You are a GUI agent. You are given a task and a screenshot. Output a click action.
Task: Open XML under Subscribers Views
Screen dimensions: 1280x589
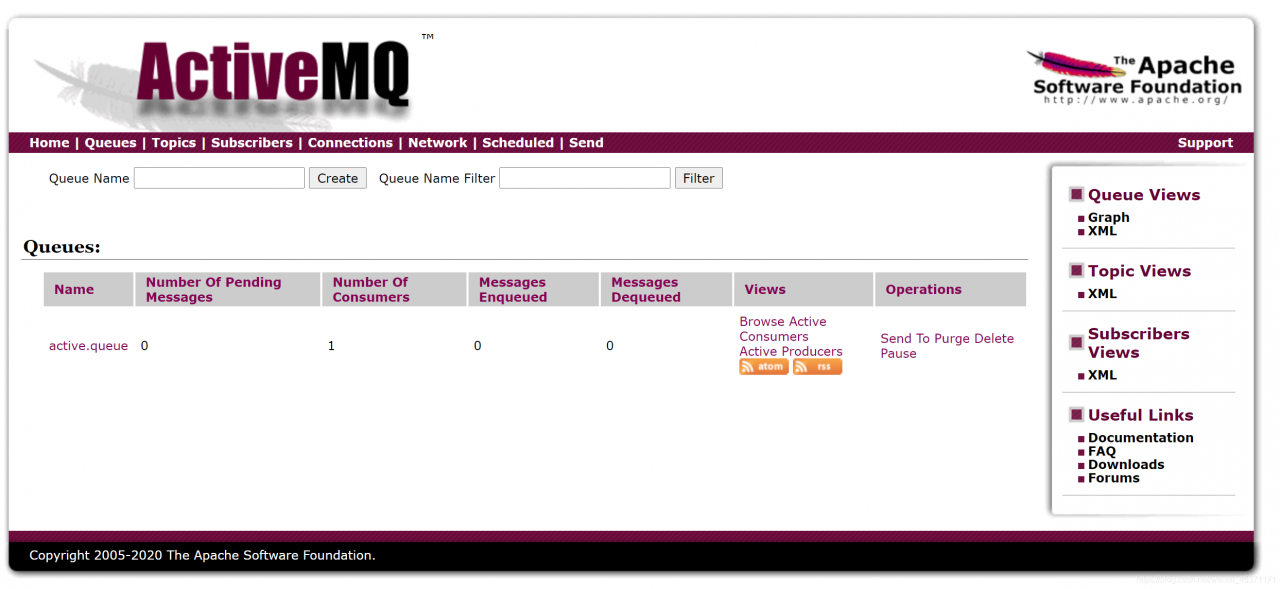click(x=1102, y=375)
